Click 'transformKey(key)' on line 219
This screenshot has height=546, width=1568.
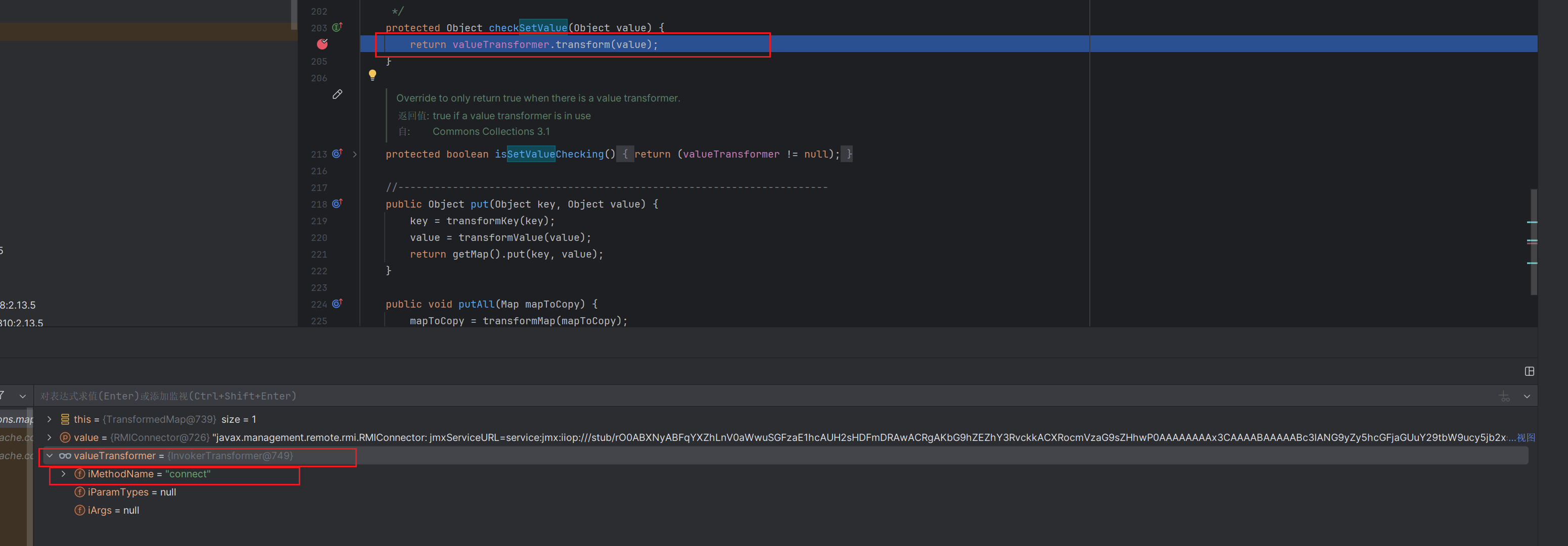tap(497, 221)
